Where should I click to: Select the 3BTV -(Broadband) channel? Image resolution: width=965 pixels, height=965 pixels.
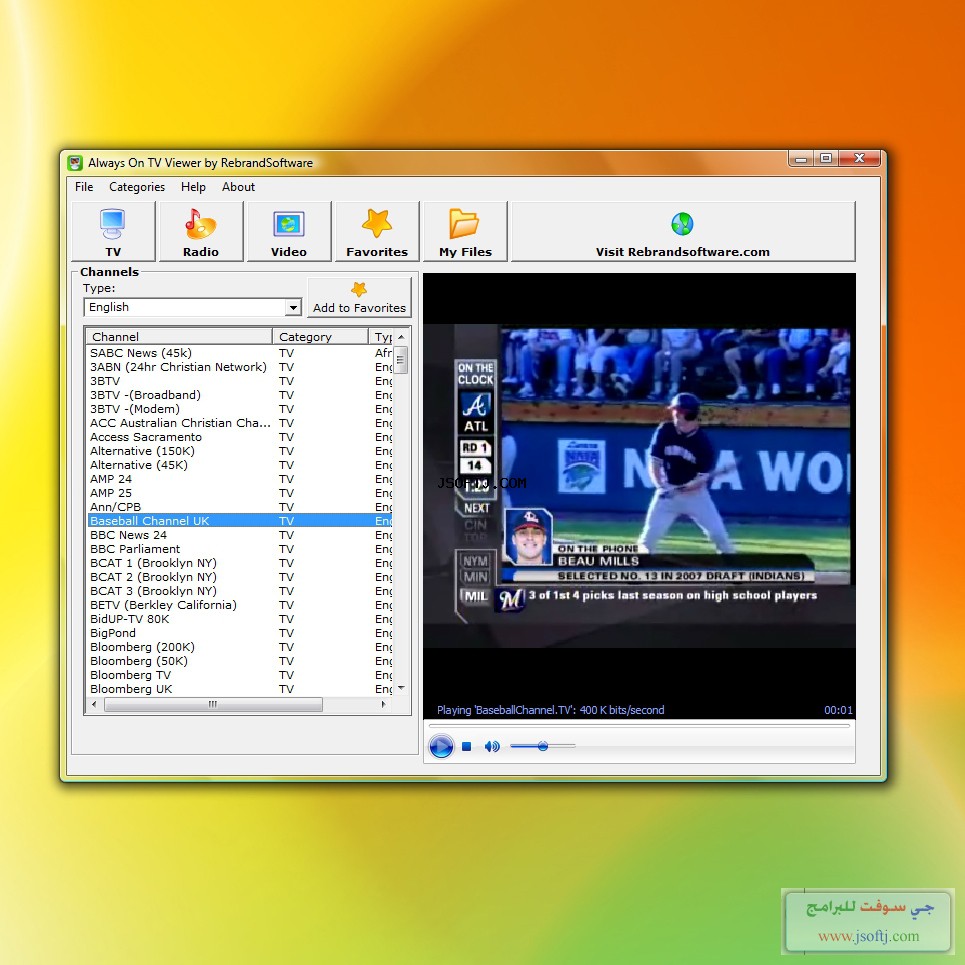[239, 395]
